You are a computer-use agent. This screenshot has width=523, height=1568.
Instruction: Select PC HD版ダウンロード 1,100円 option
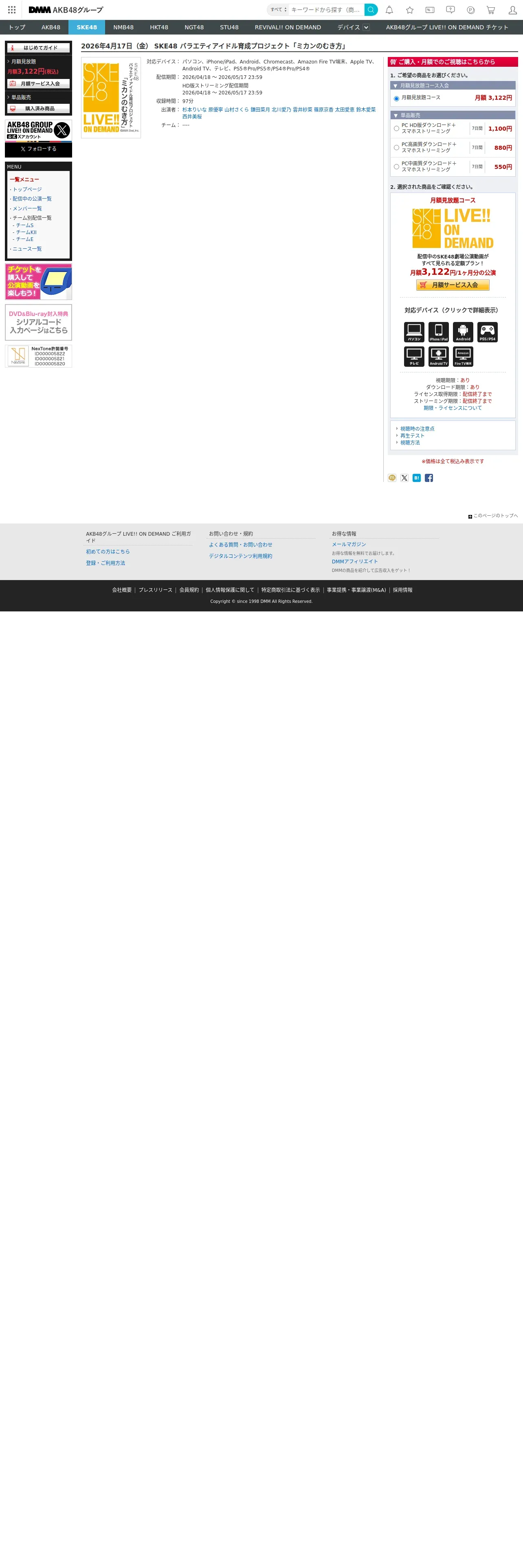click(396, 129)
